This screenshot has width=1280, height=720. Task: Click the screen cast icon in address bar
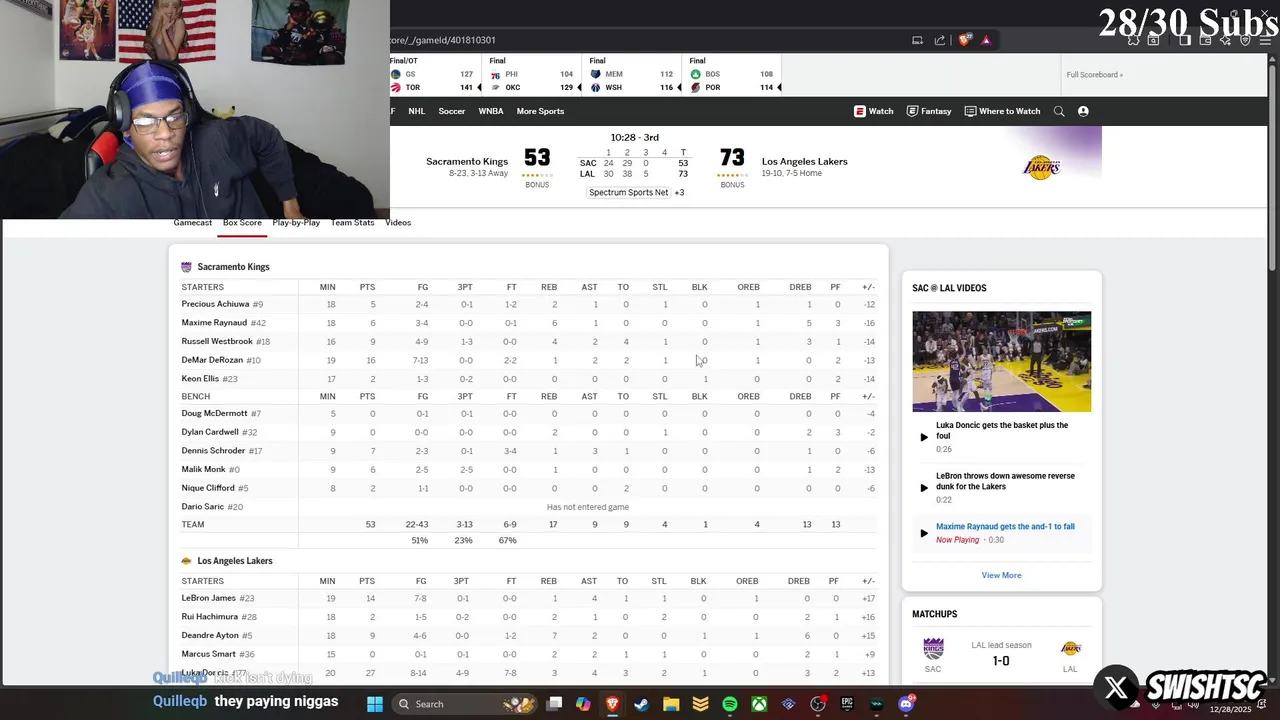point(917,40)
